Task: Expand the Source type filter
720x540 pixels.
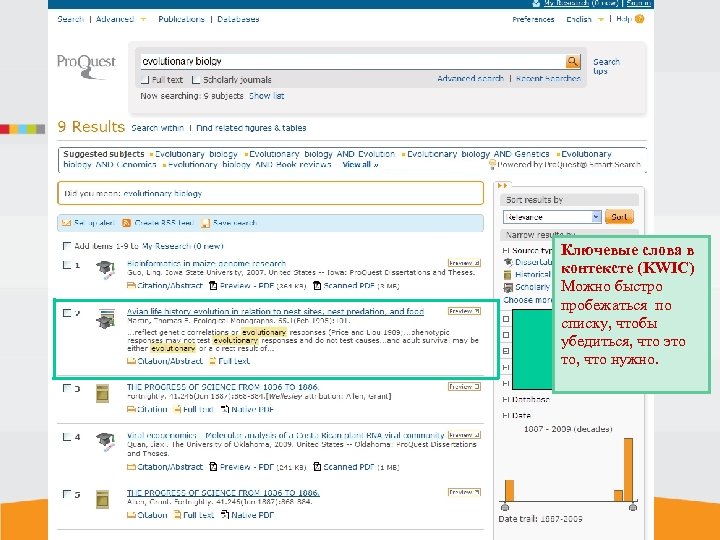Action: coord(506,251)
